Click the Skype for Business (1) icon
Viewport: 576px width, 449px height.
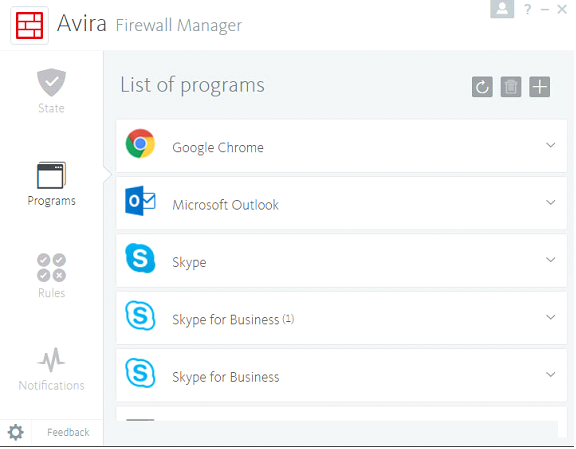(x=140, y=316)
